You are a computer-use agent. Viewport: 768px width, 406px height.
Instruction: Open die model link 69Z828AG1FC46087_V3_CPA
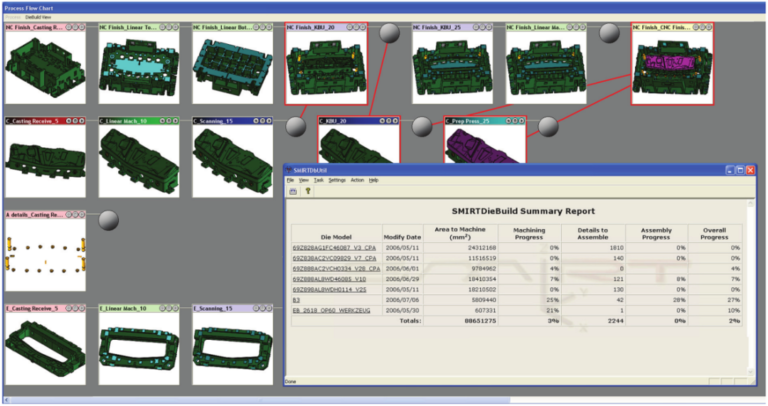(x=334, y=248)
